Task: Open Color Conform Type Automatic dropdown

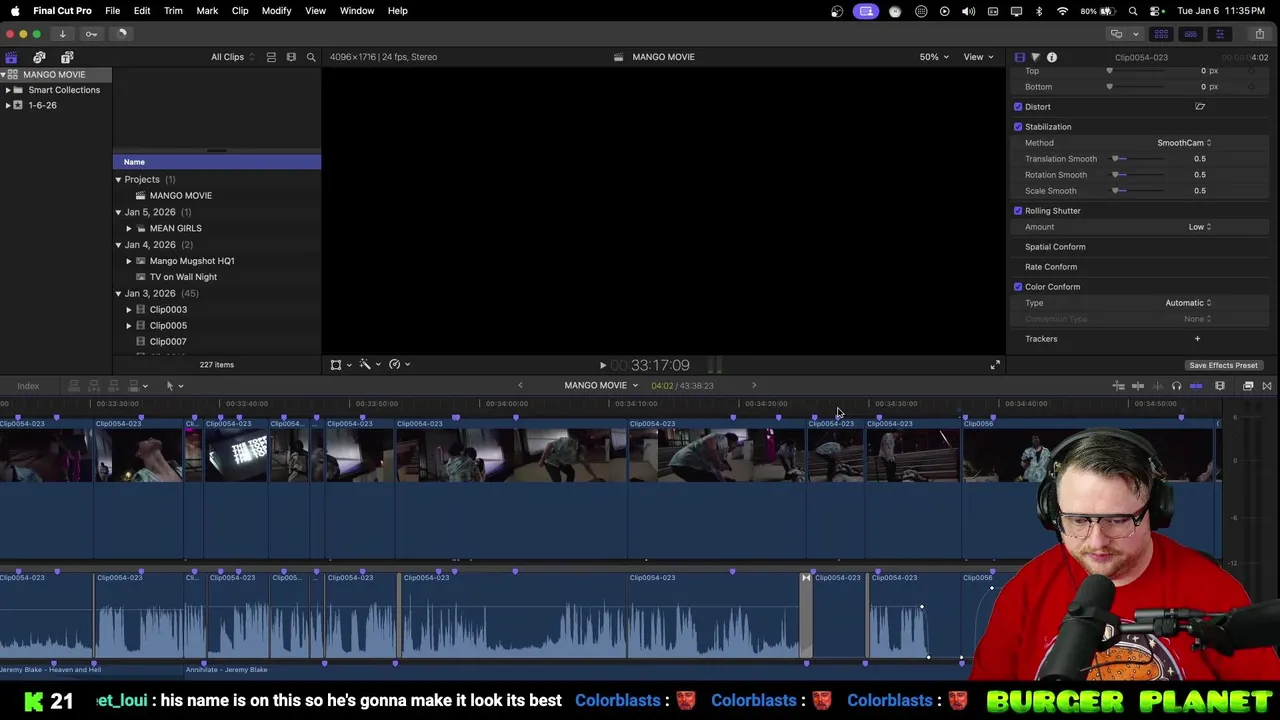Action: click(x=1188, y=303)
